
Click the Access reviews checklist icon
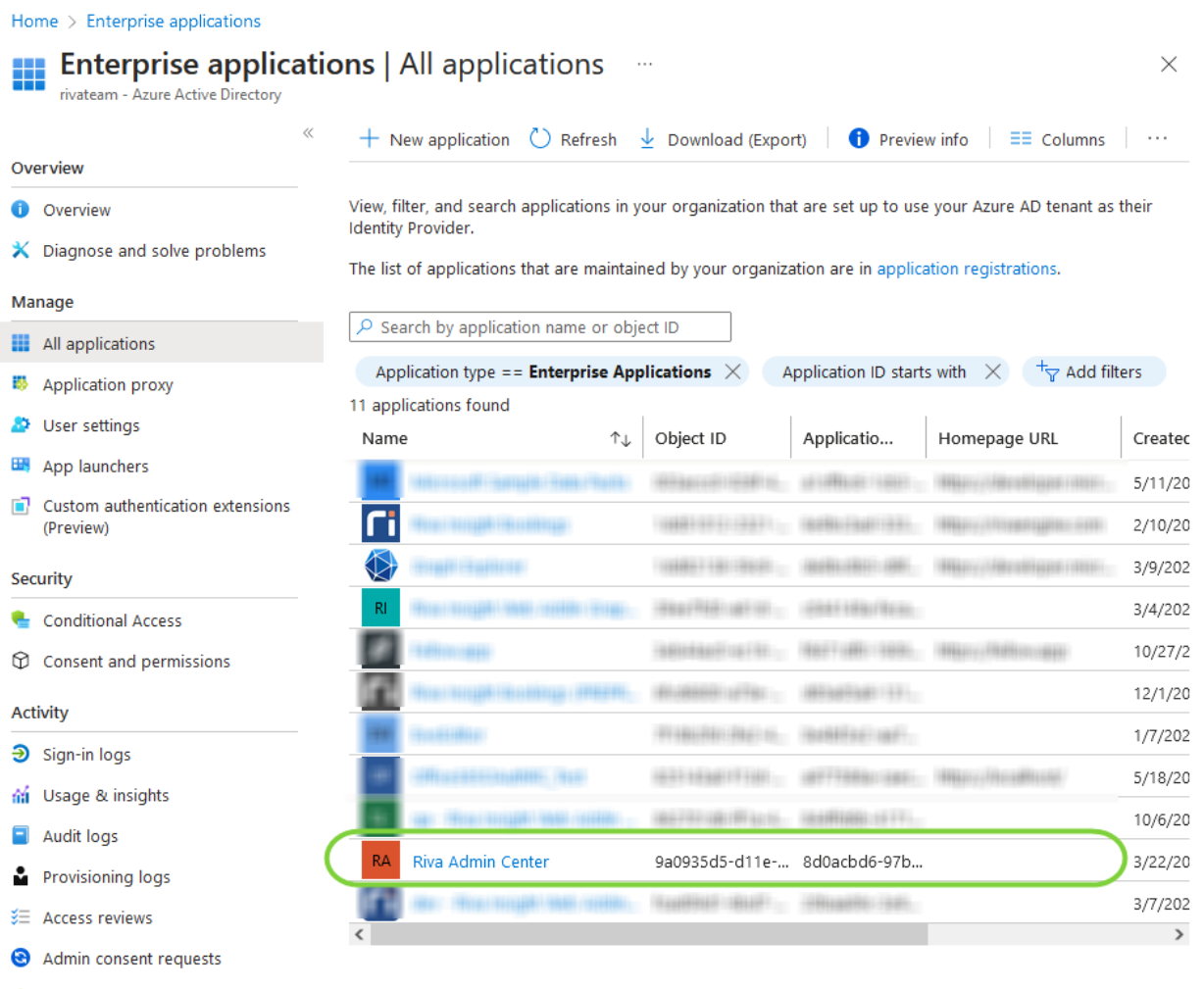coord(21,916)
